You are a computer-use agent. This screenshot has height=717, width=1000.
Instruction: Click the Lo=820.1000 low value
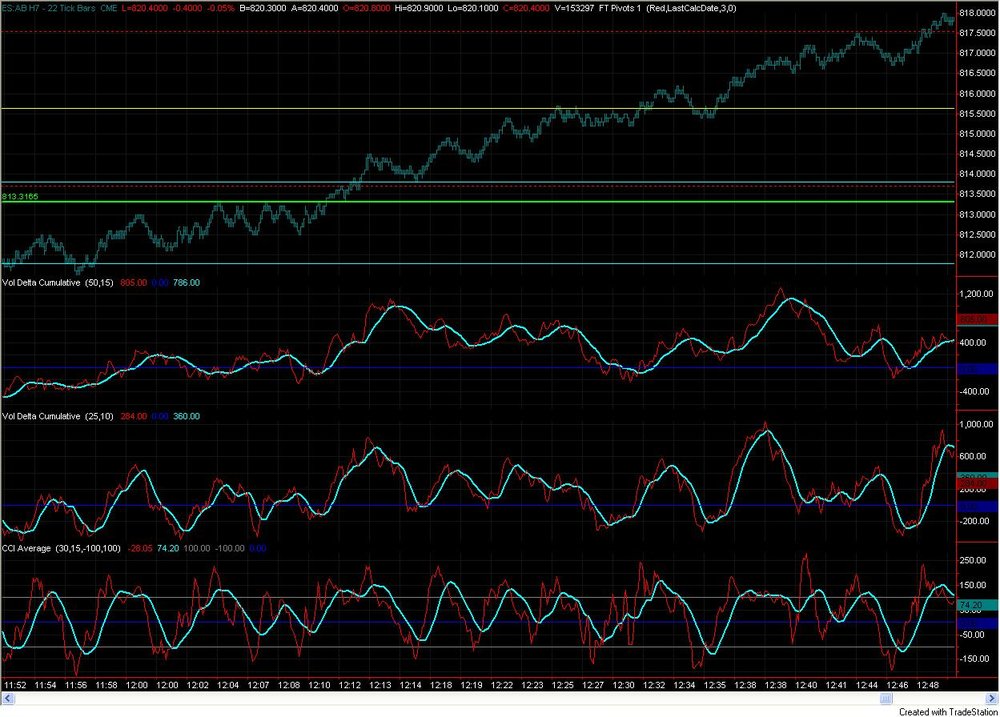tap(473, 8)
